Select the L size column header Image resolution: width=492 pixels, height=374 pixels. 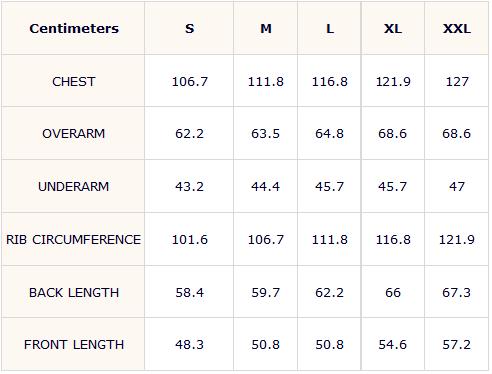point(330,29)
